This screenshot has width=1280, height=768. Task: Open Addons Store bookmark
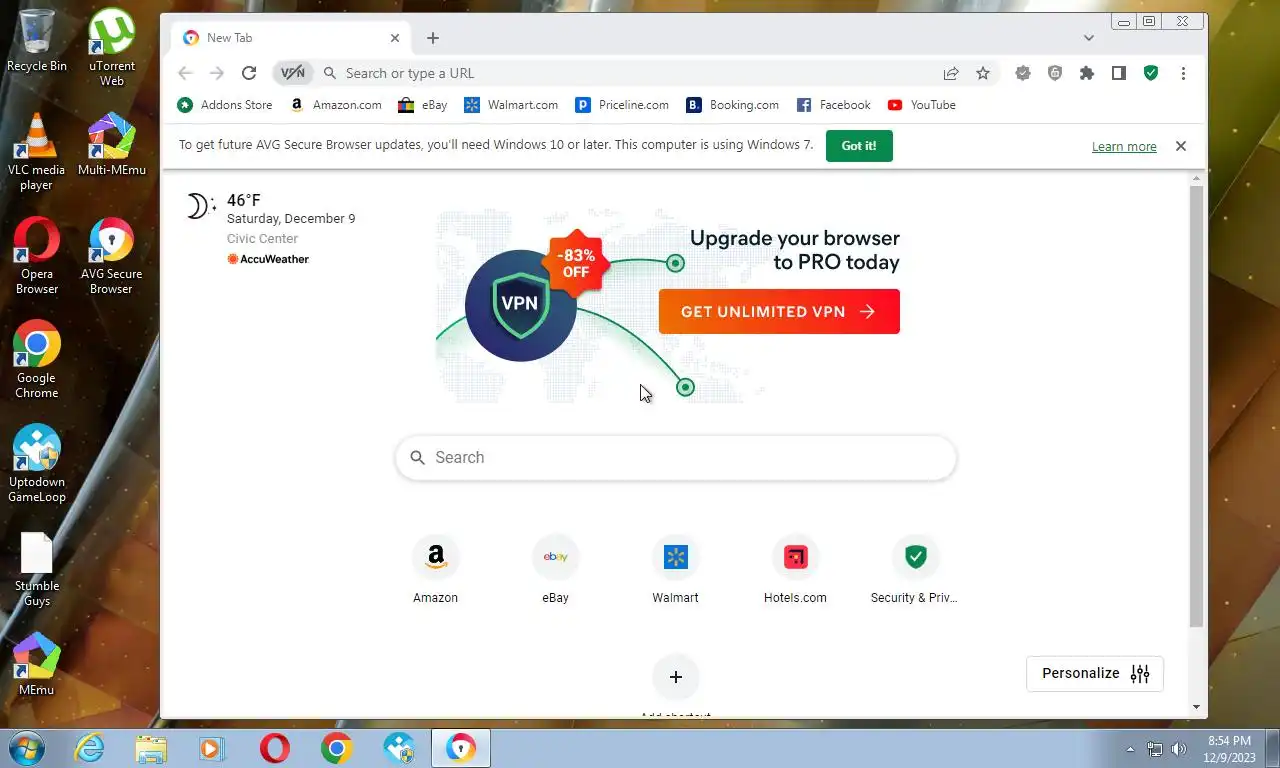tap(225, 105)
